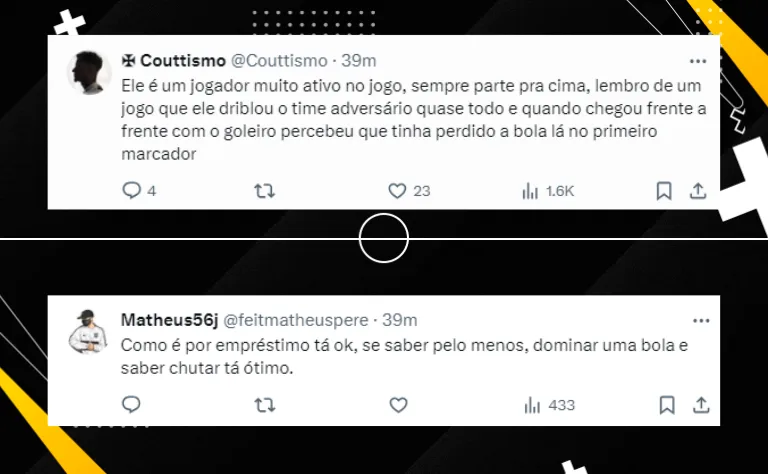Bookmark the Couttismo tweet
Viewport: 768px width, 474px height.
click(x=664, y=190)
